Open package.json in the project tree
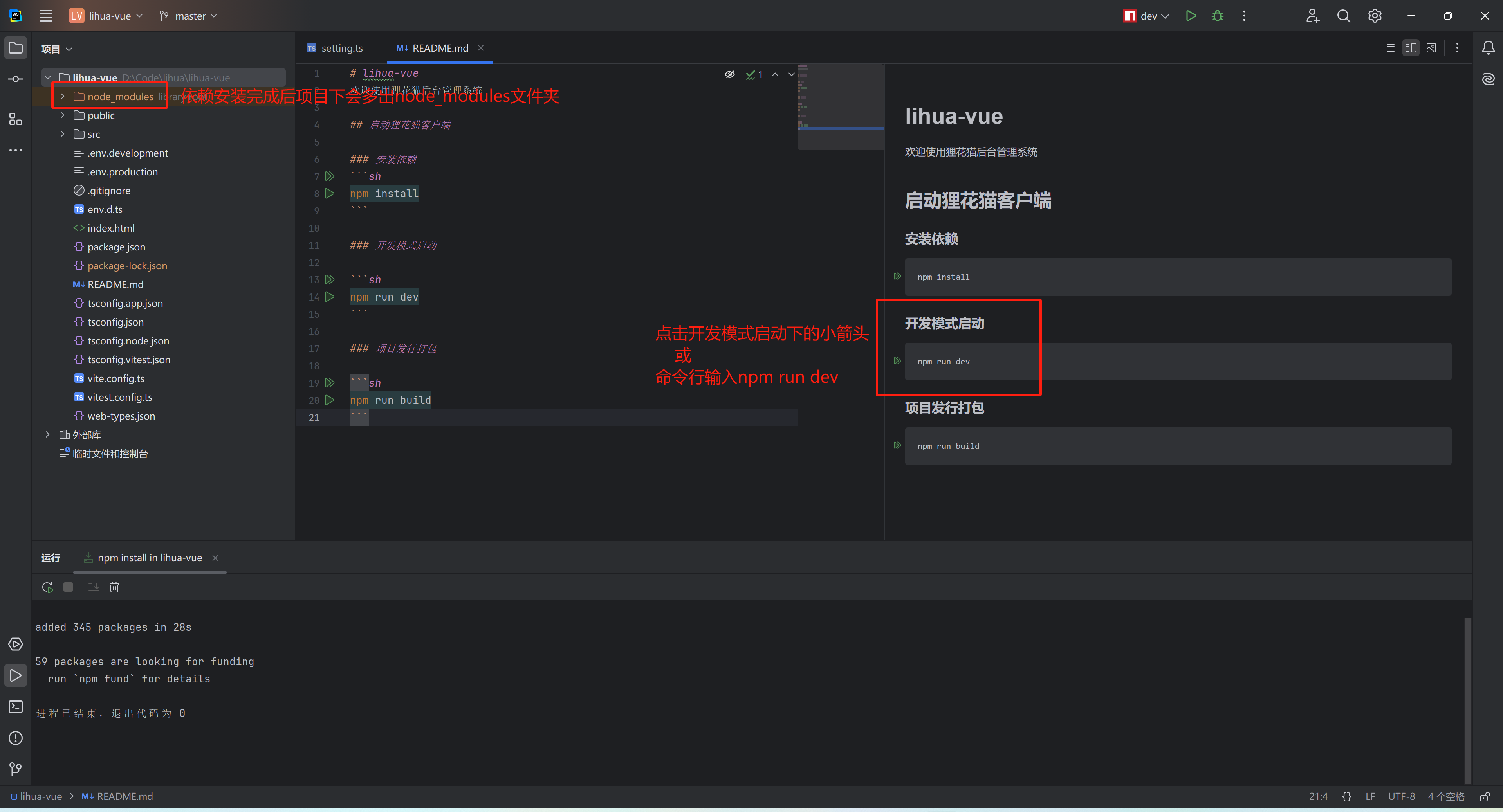The height and width of the screenshot is (812, 1503). (x=116, y=247)
